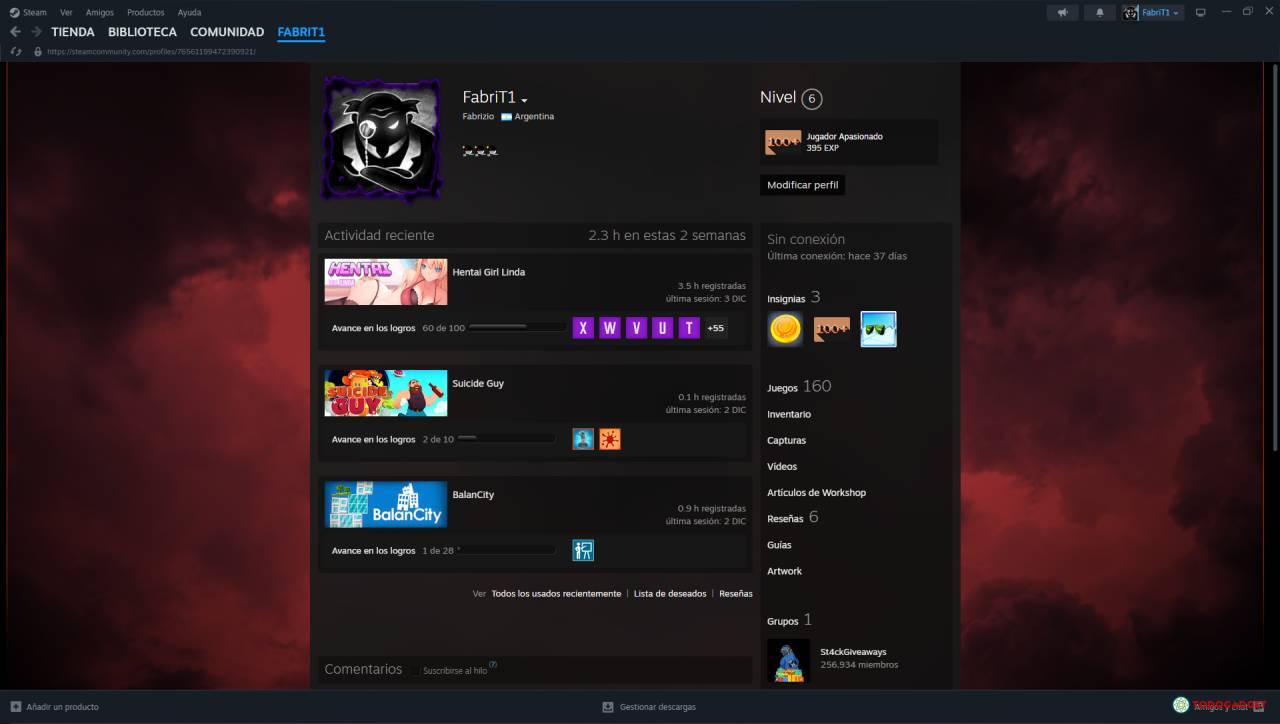Open the T achievement icon
Viewport: 1280px width, 724px height.
(688, 328)
